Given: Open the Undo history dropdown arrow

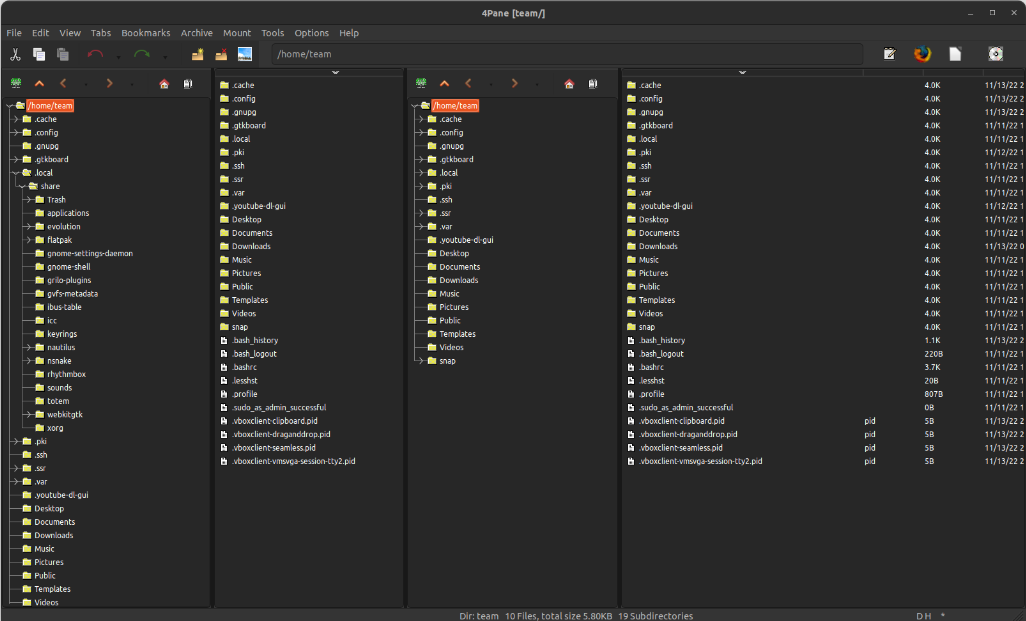Looking at the screenshot, I should click(118, 56).
